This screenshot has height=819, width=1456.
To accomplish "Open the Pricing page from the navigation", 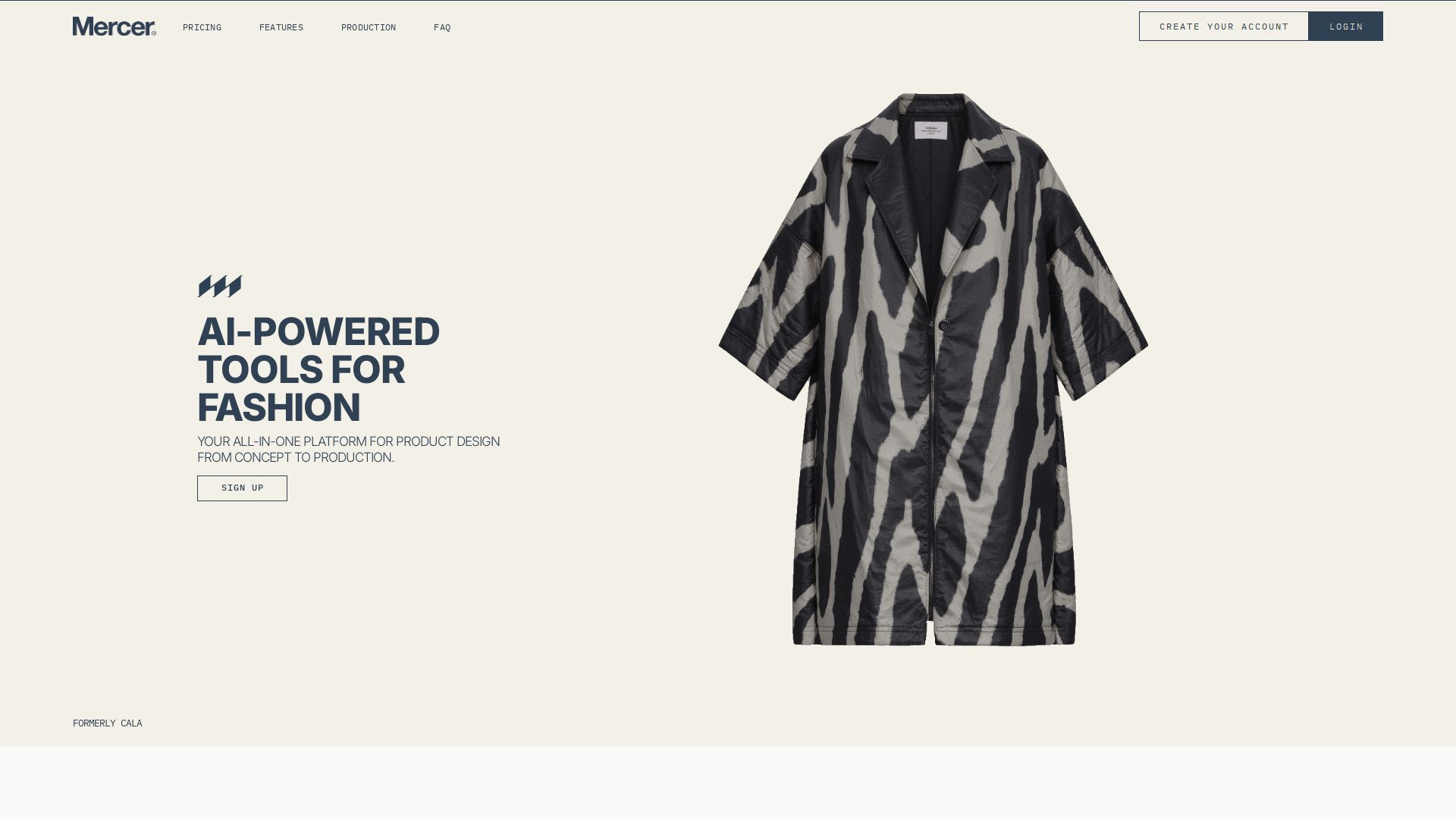I will pos(202,27).
